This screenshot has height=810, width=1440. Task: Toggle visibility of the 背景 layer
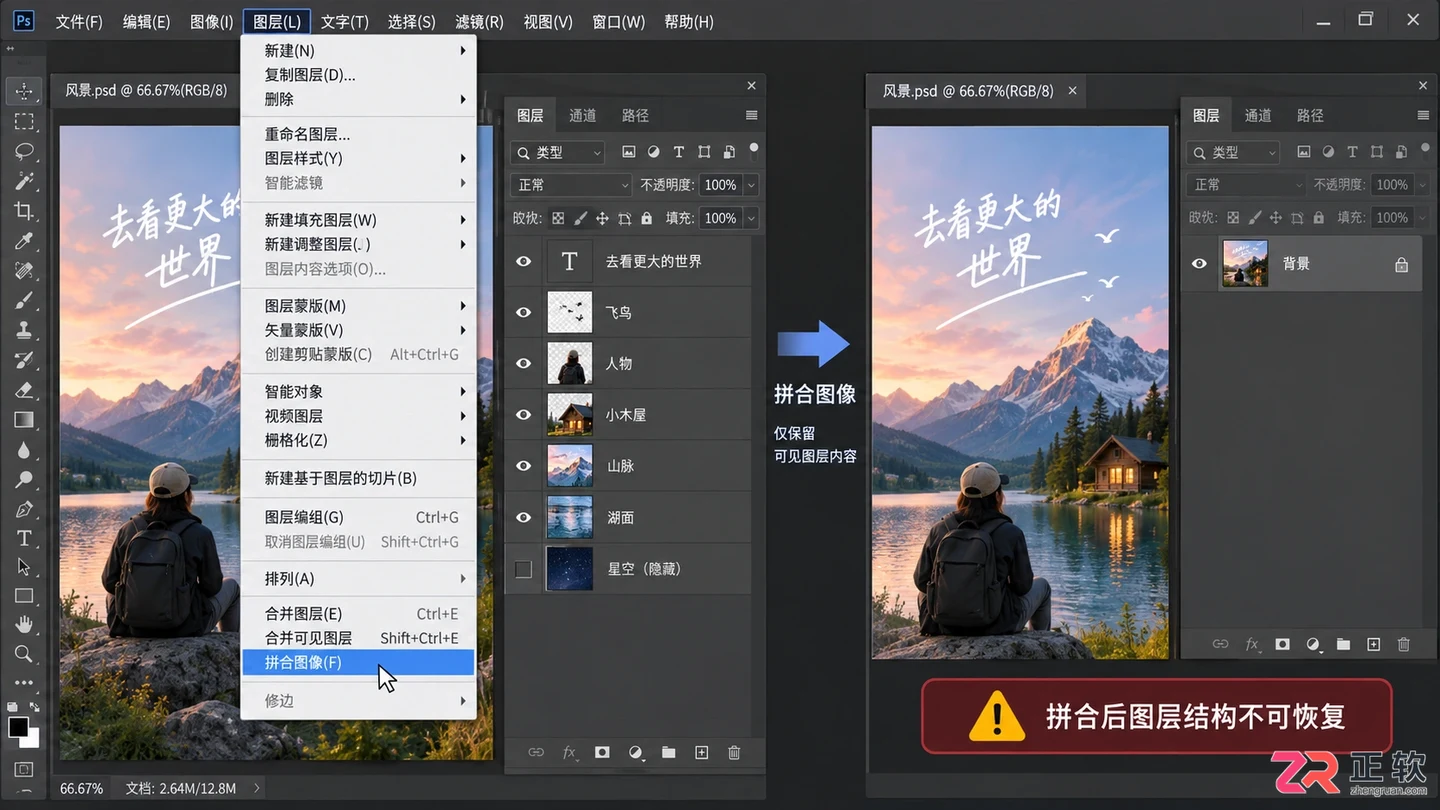[1199, 264]
